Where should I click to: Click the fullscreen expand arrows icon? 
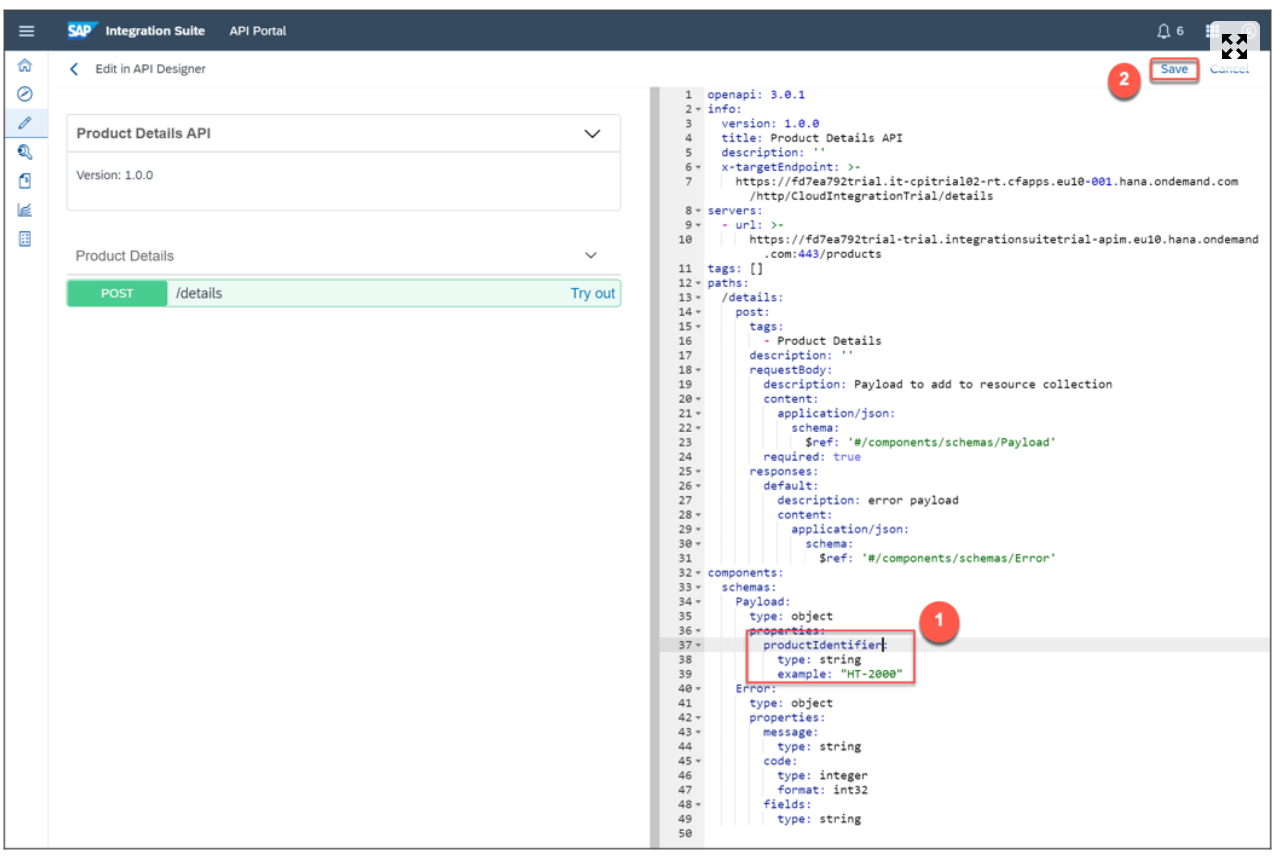tap(1234, 45)
